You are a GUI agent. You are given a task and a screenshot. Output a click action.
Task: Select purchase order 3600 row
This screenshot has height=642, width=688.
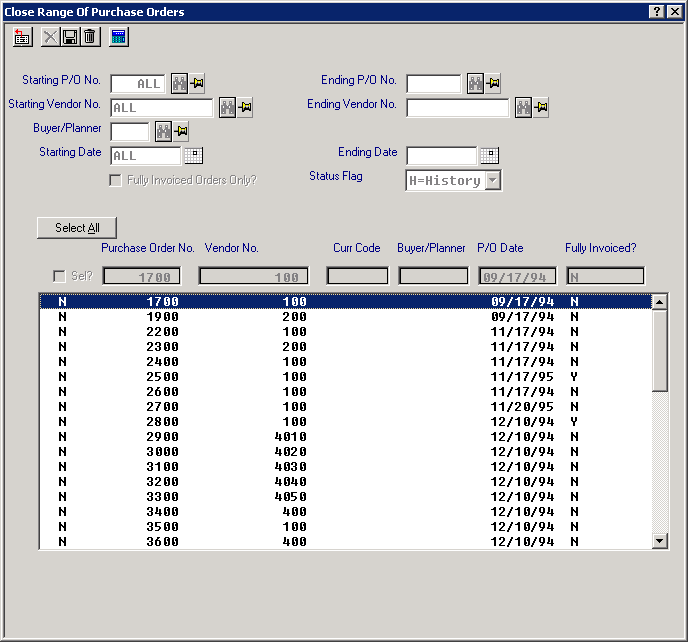coord(345,542)
